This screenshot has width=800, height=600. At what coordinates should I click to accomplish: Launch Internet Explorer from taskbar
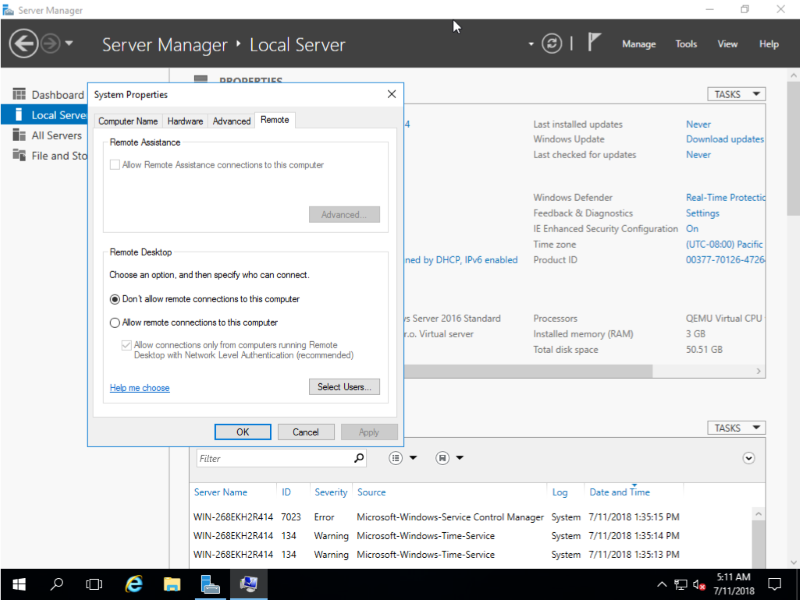pos(134,584)
